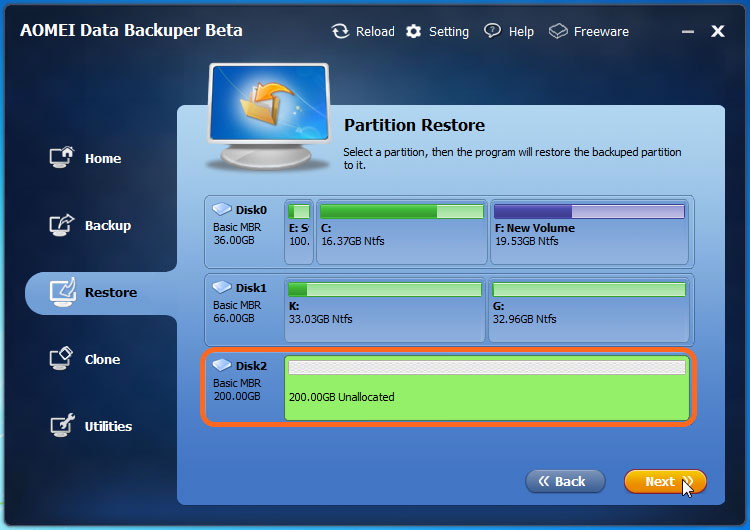This screenshot has width=750, height=530.
Task: Select the E: partition on Disk0
Action: coord(299,232)
